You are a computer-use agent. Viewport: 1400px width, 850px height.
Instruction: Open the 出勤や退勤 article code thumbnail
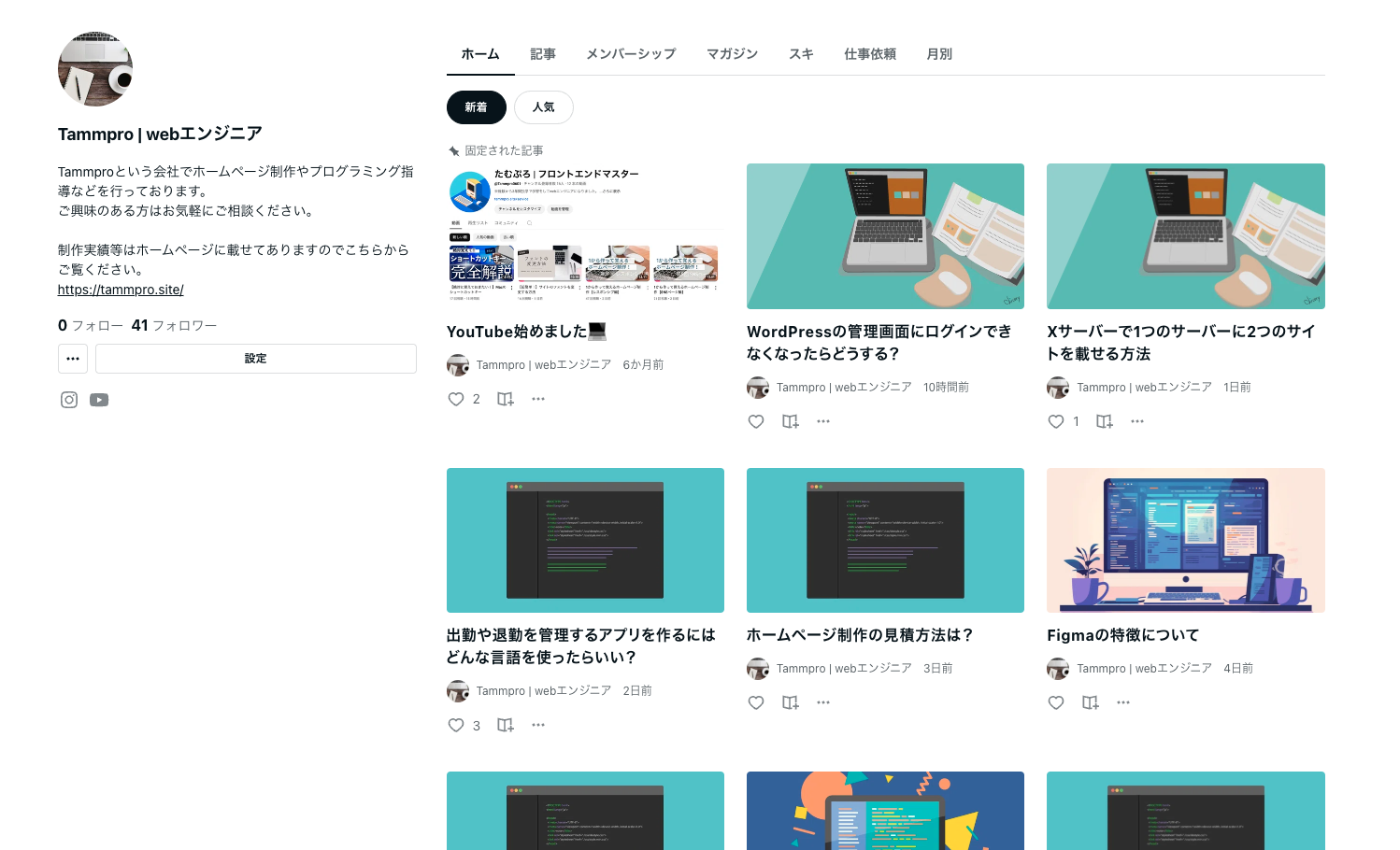point(585,540)
